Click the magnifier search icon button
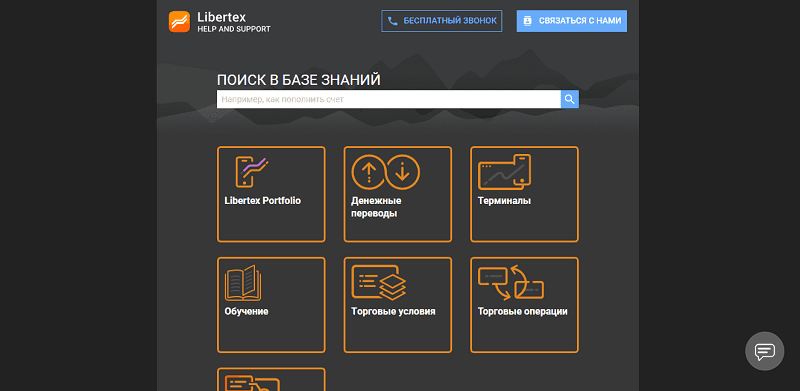 tap(569, 100)
